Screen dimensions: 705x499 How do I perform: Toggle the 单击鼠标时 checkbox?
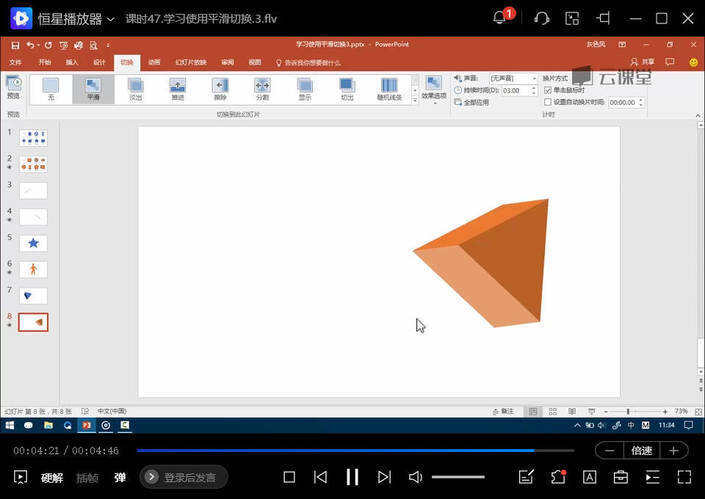click(x=547, y=90)
